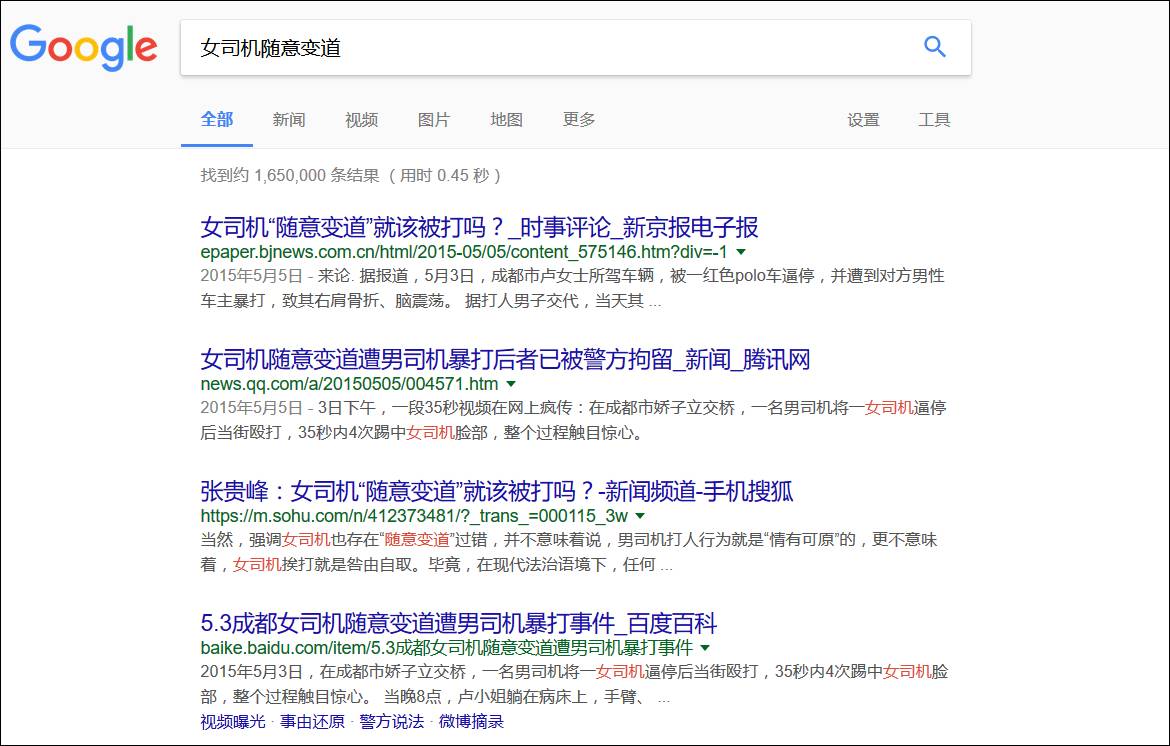Switch to the 视频 tab

361,119
